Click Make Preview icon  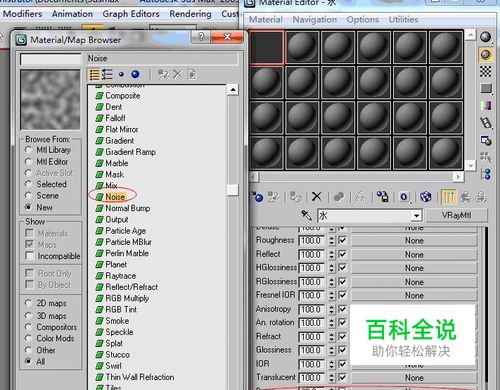[486, 123]
